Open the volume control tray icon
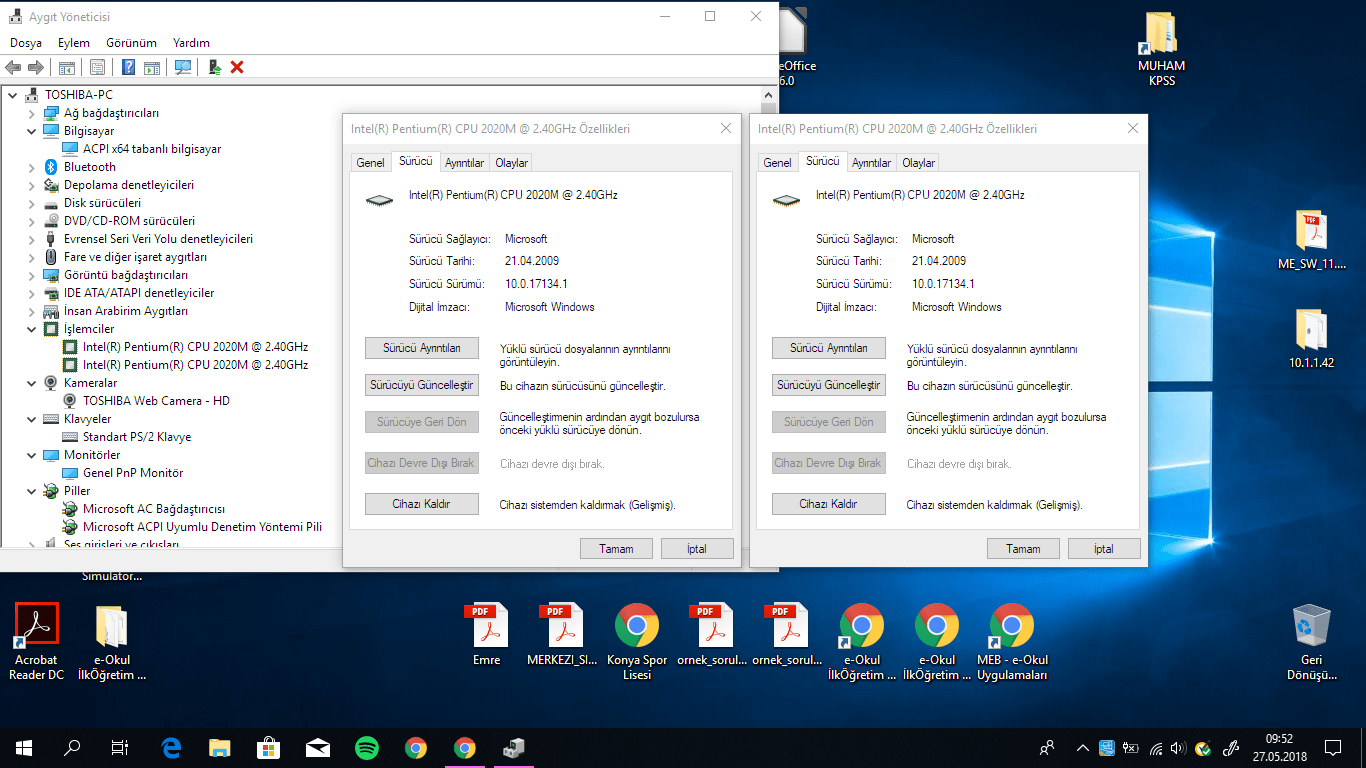Image resolution: width=1366 pixels, height=768 pixels. (x=1179, y=747)
